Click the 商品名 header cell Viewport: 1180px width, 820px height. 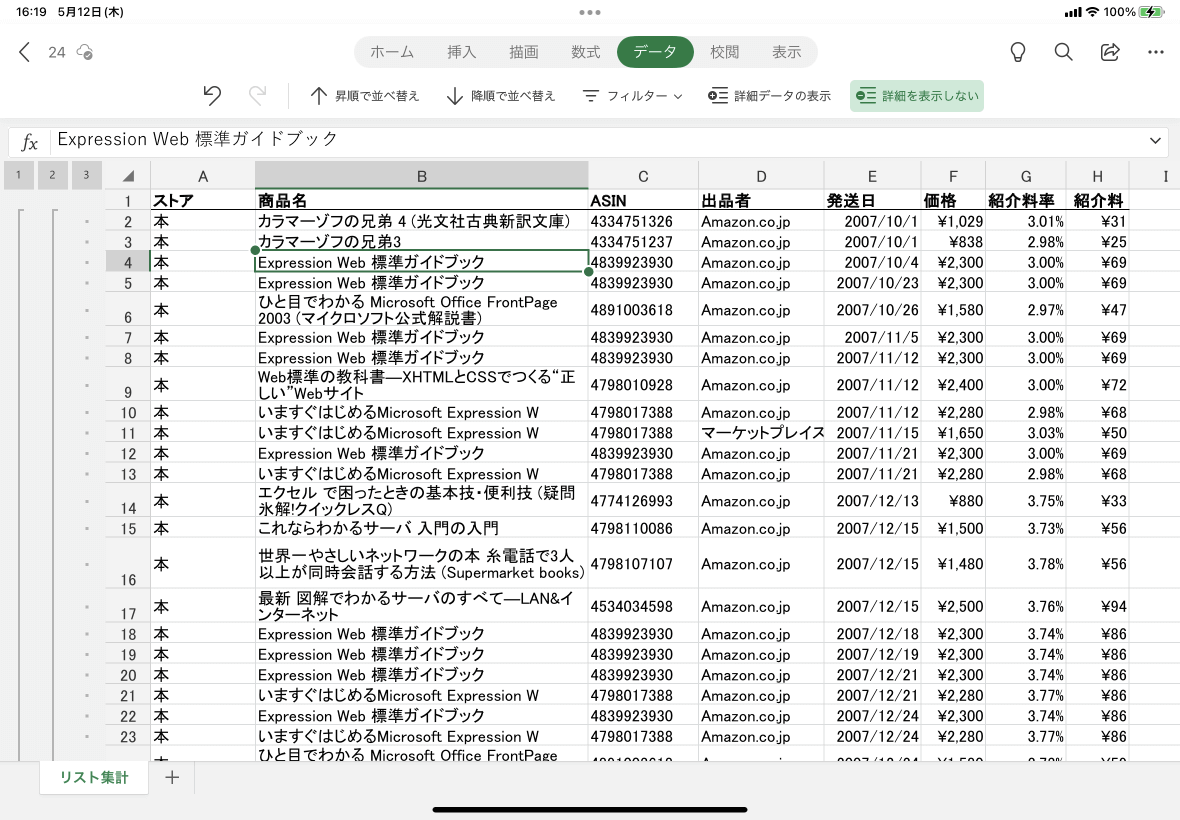(421, 200)
